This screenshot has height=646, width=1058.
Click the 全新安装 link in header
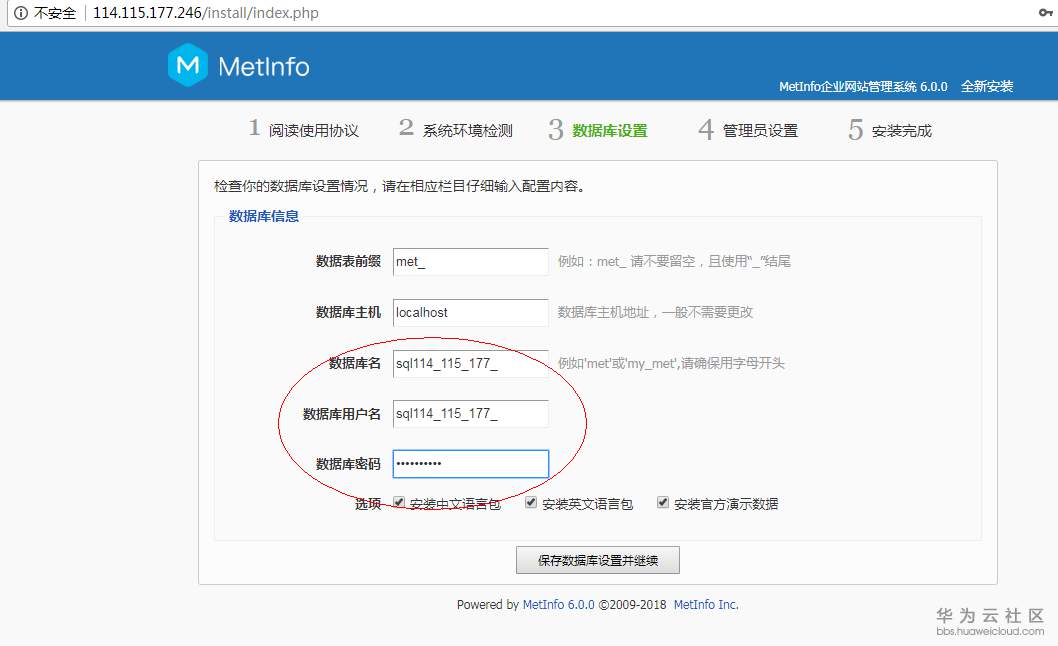click(988, 87)
